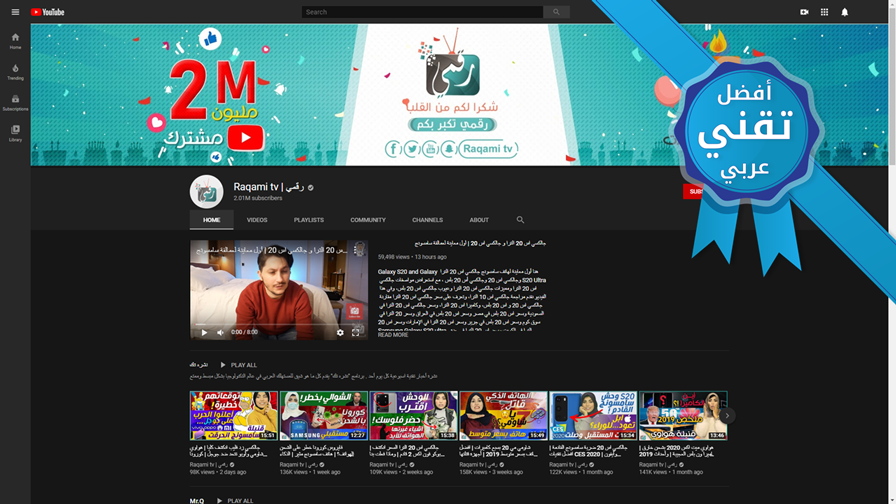
Task: Open the YouTube apps grid icon
Action: click(824, 12)
